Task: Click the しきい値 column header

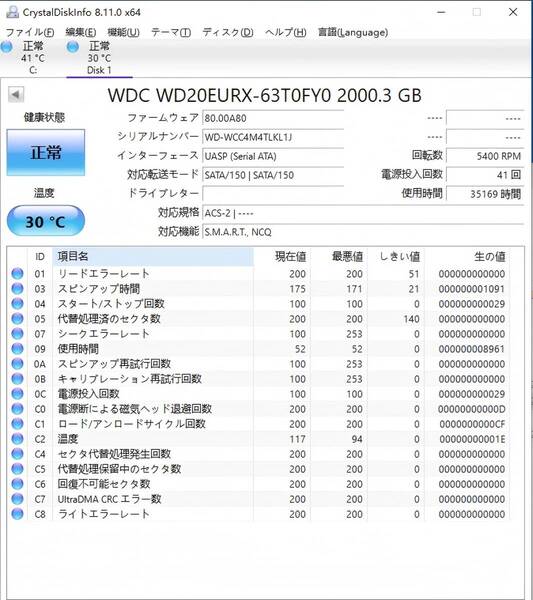Action: coord(396,256)
